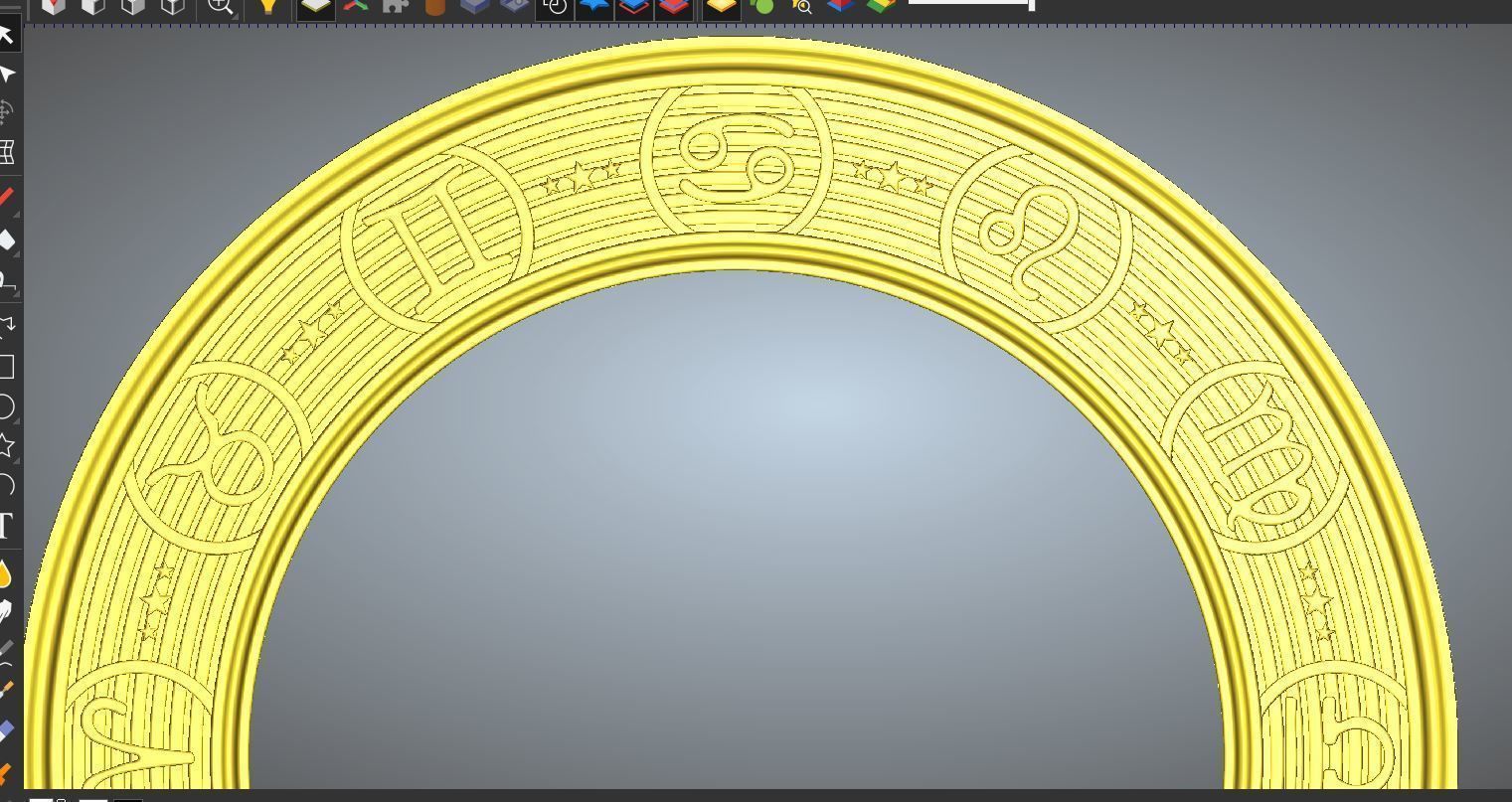This screenshot has width=1512, height=802.
Task: Click the Cancer symbol on the relief
Action: pyautogui.click(x=737, y=159)
